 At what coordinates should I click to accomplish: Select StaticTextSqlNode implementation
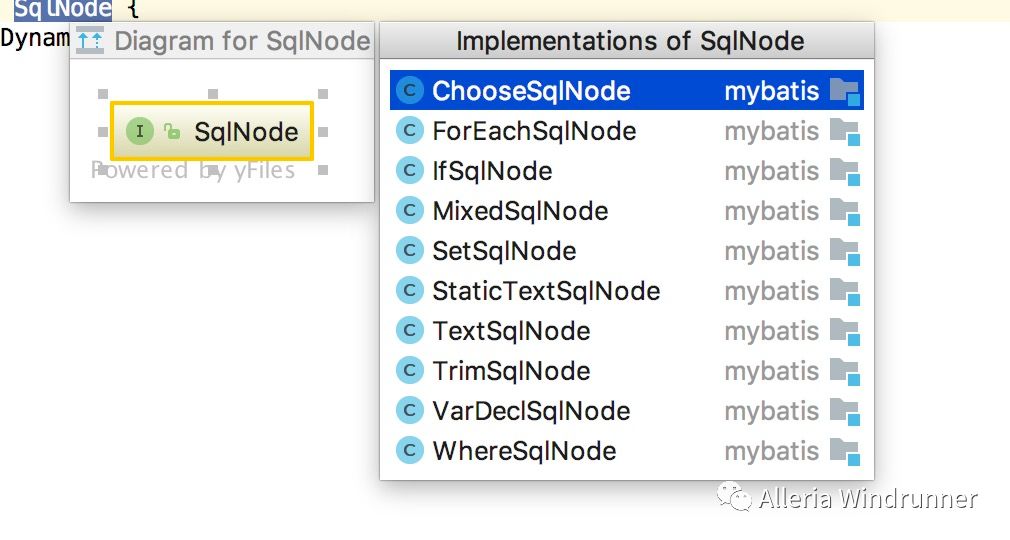click(546, 291)
